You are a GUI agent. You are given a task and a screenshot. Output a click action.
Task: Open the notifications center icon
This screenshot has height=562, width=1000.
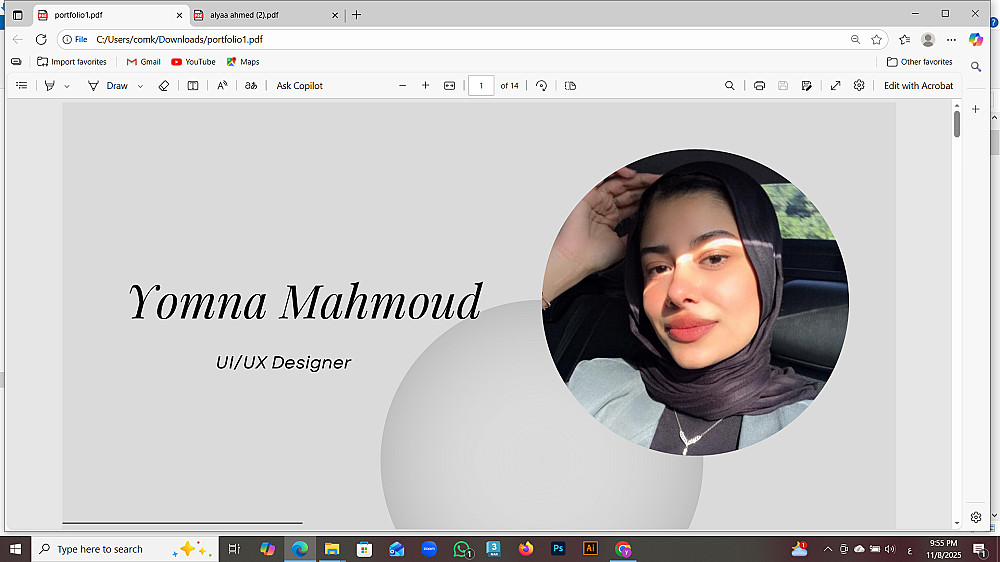980,549
